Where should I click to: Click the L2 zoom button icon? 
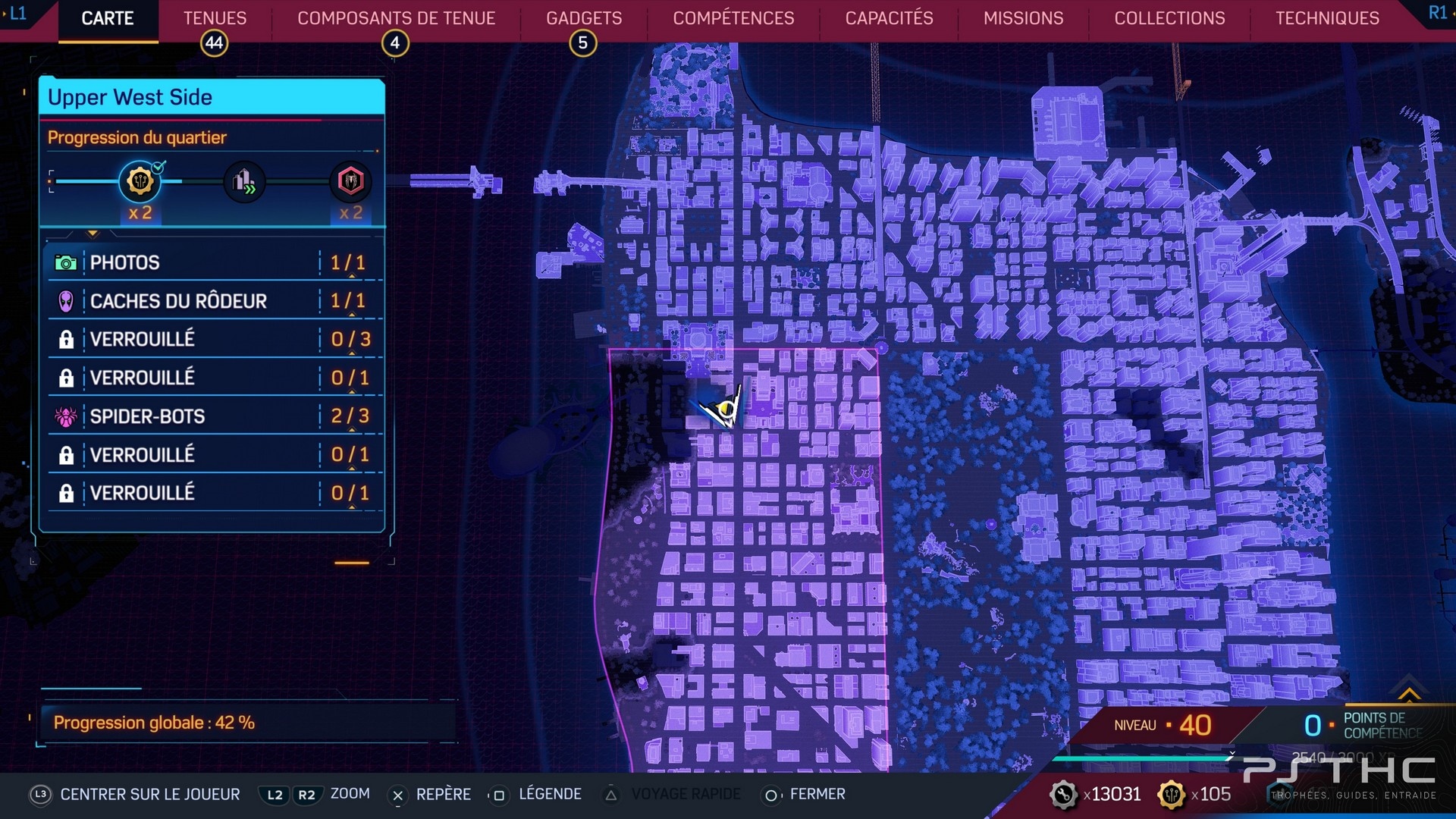tap(275, 795)
